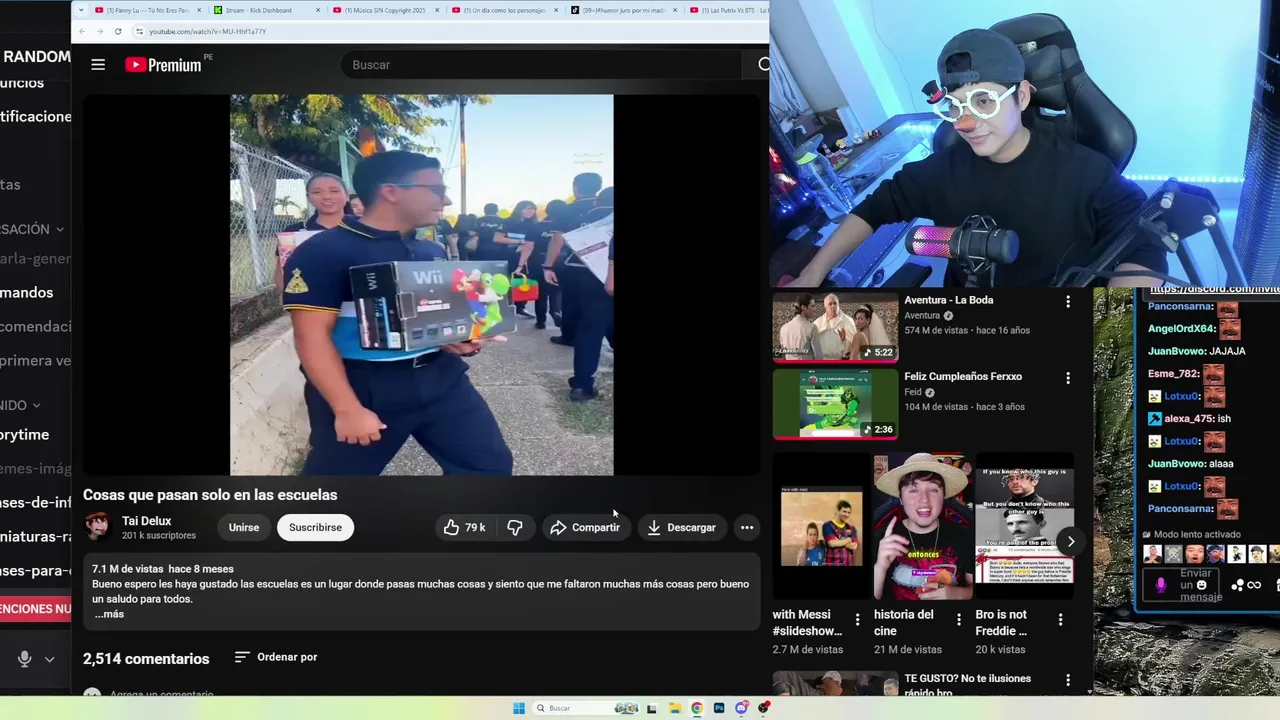Open options for 'Bro is not Freddie' short
The height and width of the screenshot is (720, 1280).
1060,620
